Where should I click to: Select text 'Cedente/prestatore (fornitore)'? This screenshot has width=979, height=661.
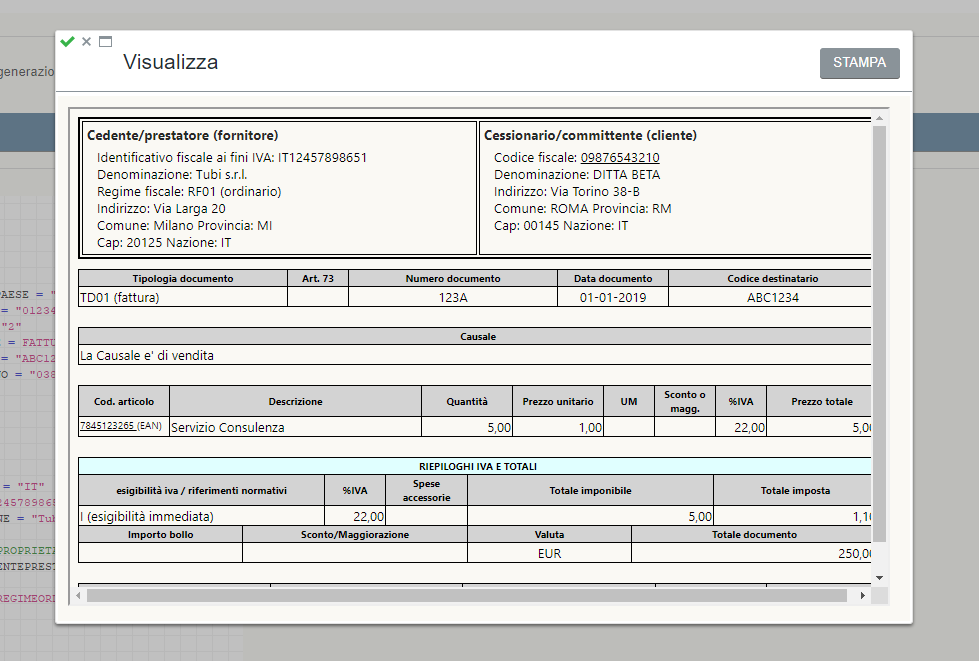point(182,135)
